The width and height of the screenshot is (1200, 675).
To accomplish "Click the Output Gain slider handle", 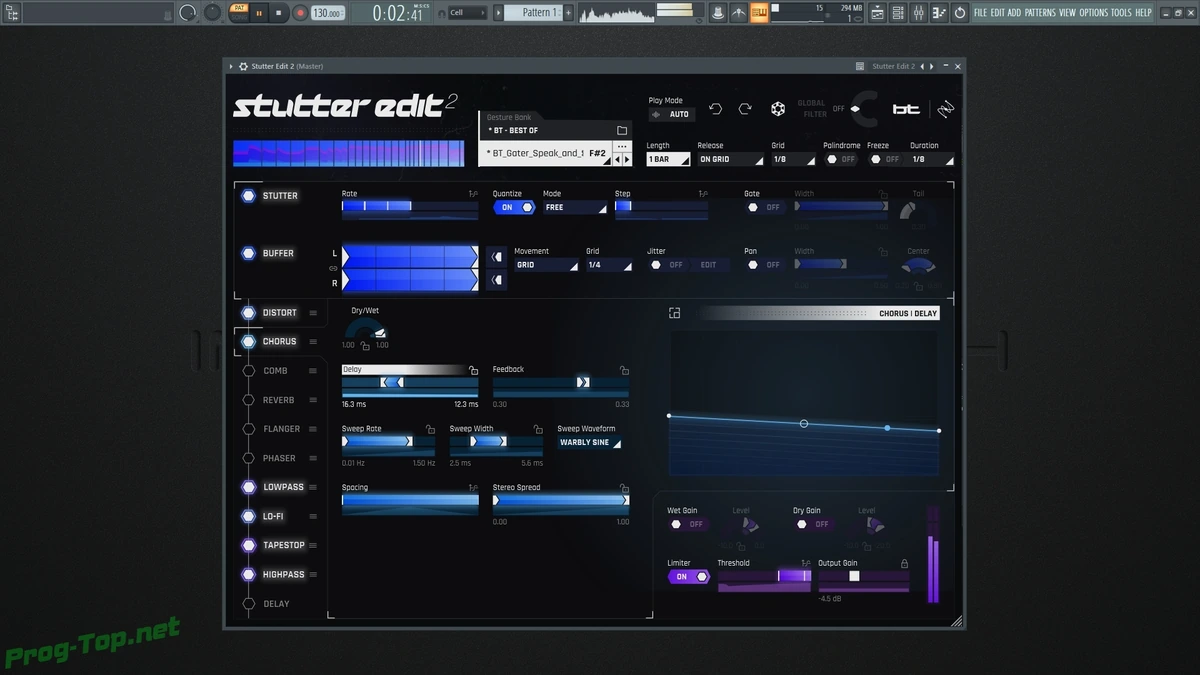I will (854, 576).
